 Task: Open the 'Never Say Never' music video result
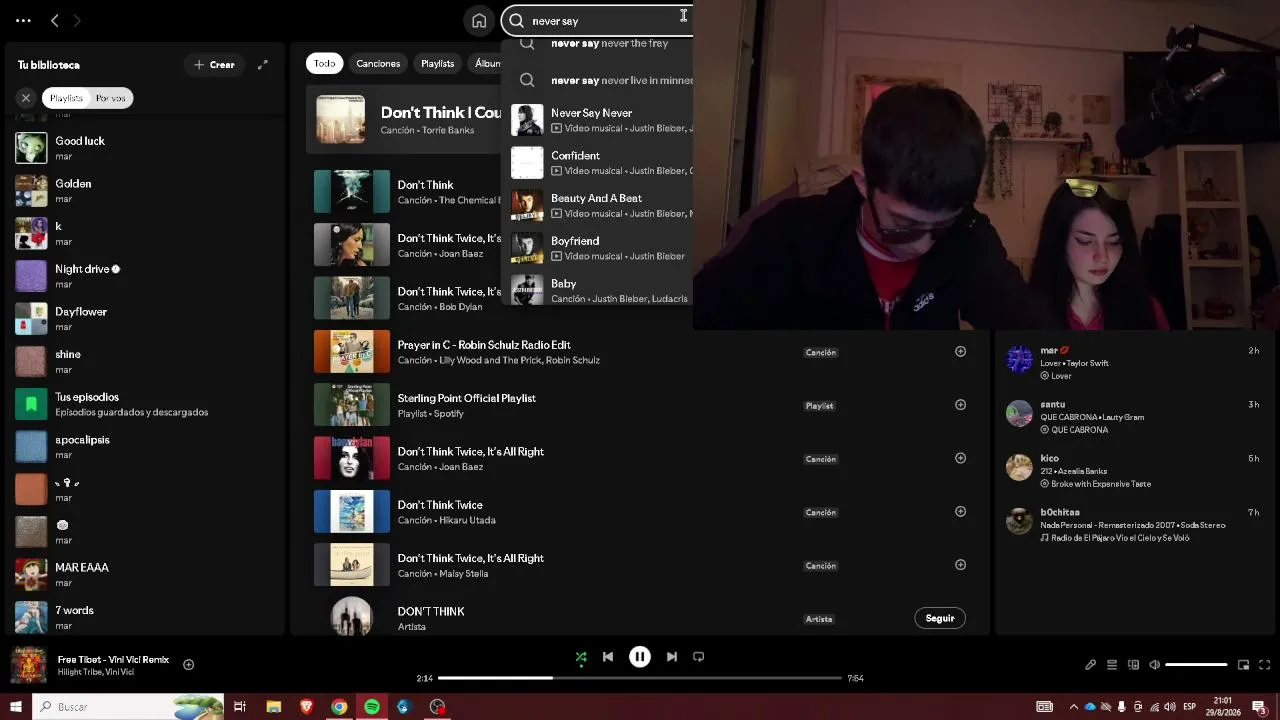pos(600,120)
